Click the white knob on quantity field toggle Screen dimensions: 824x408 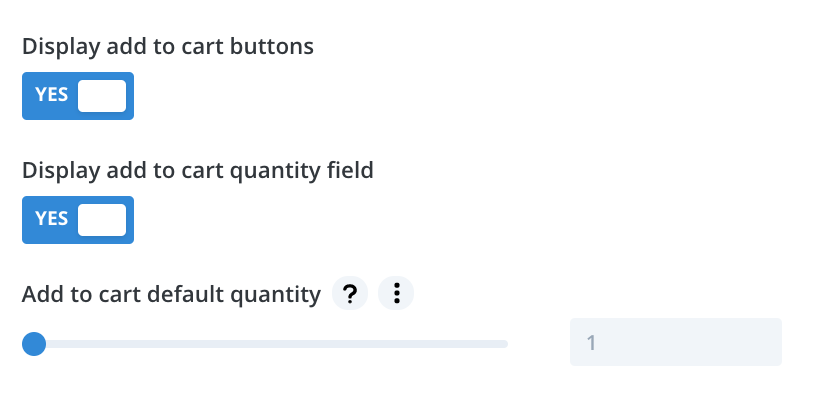102,220
